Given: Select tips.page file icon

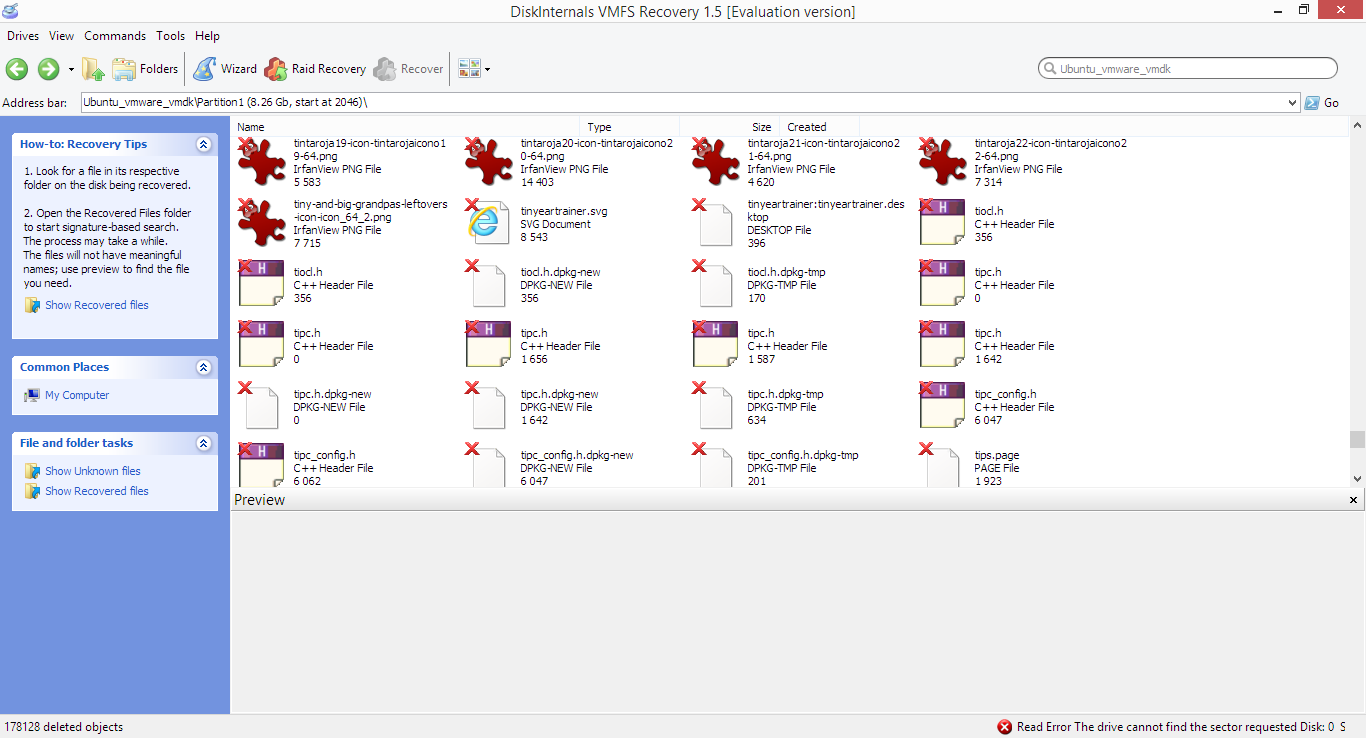Looking at the screenshot, I should tap(942, 465).
